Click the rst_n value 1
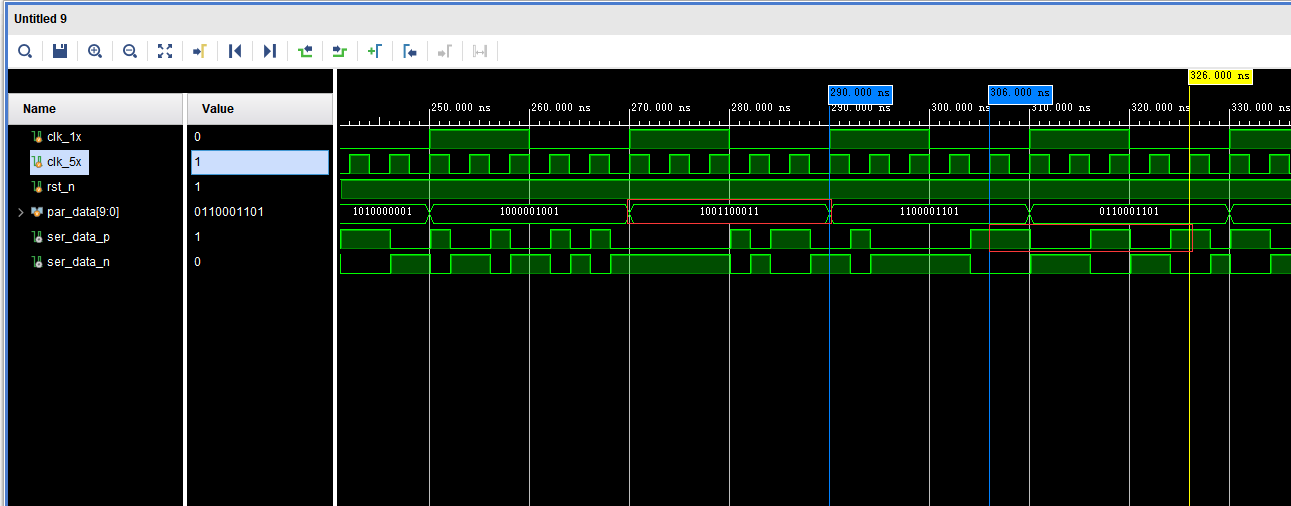Screen dimensions: 1291x506 (x=197, y=187)
